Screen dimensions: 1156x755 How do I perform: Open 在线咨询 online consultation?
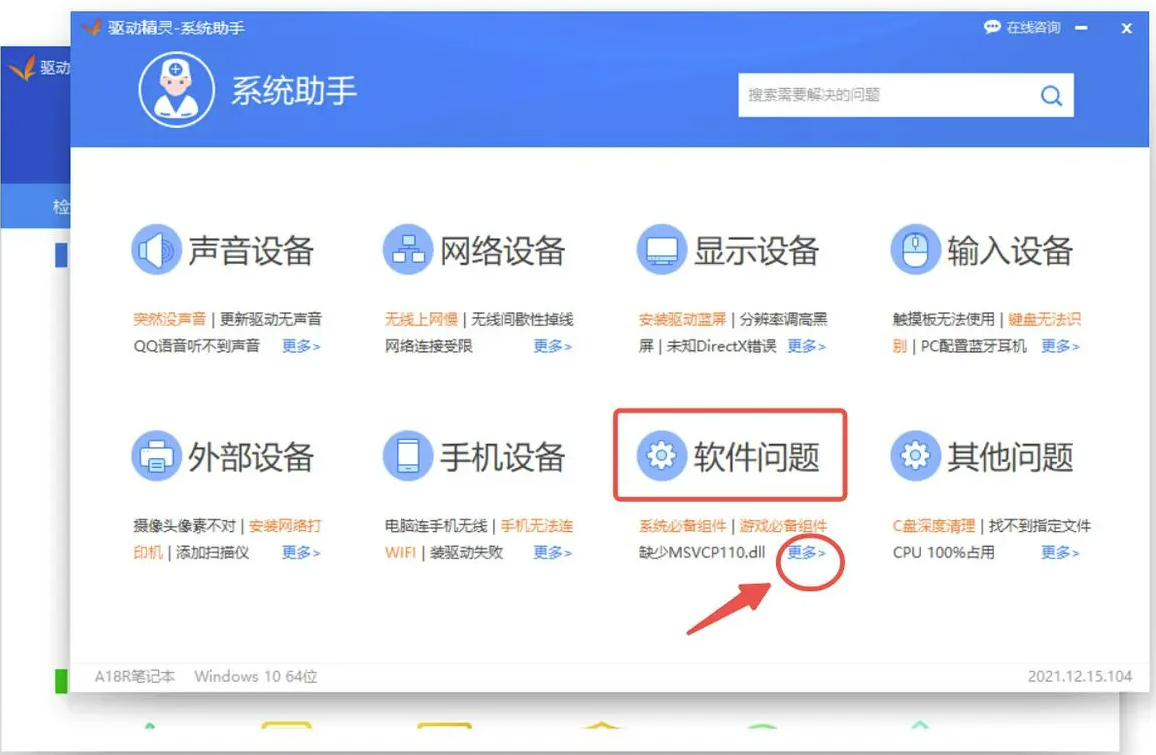(x=1022, y=28)
